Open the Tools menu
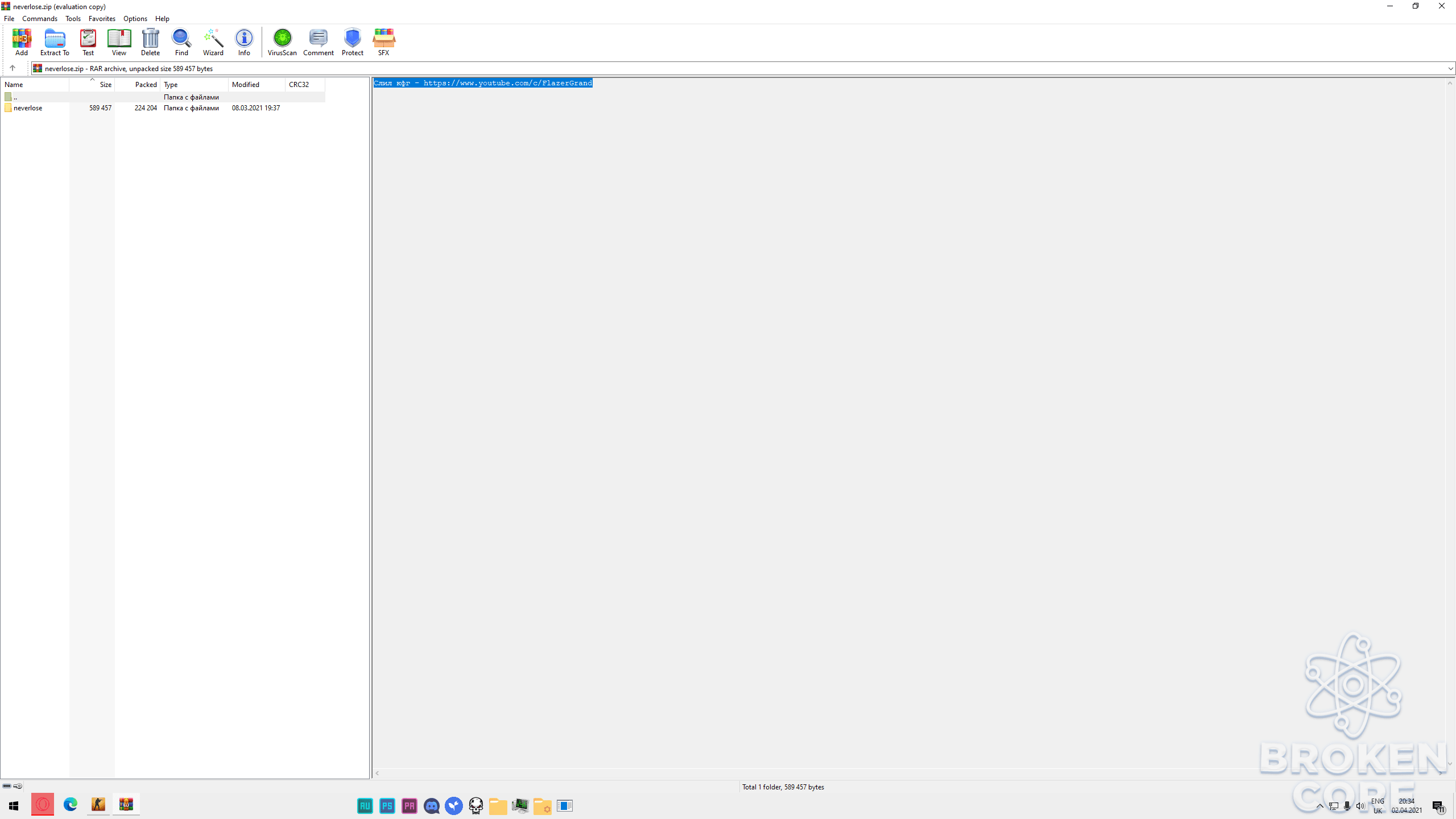This screenshot has width=1456, height=819. pyautogui.click(x=73, y=19)
